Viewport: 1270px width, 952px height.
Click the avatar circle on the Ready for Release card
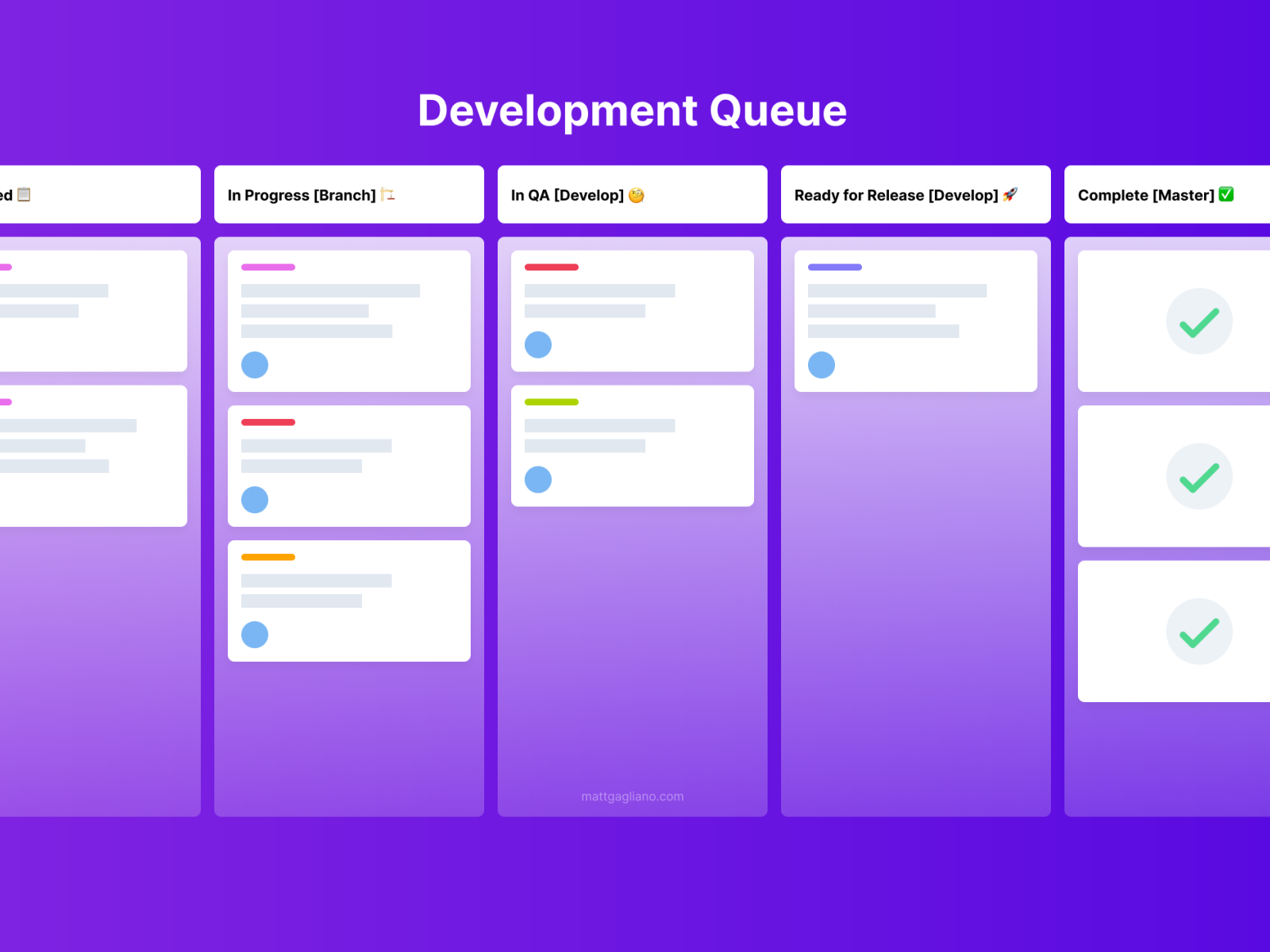(822, 365)
